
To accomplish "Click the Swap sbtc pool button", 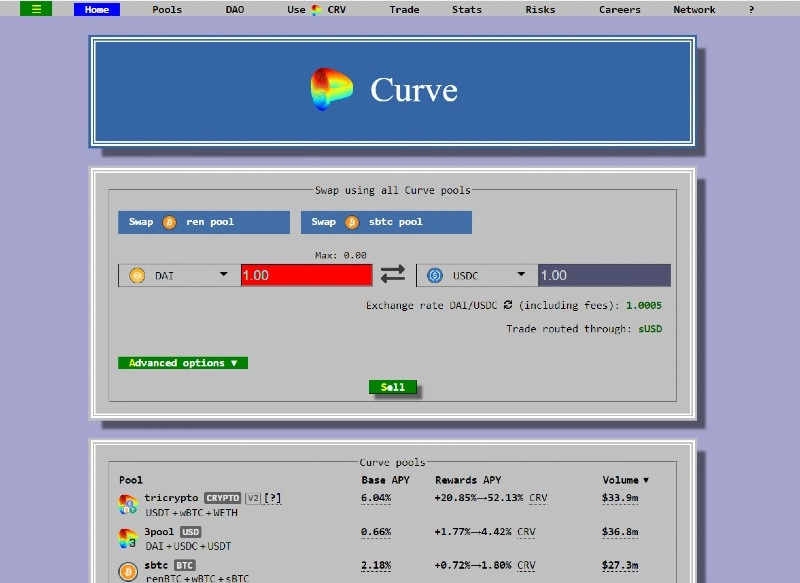I will tap(386, 222).
